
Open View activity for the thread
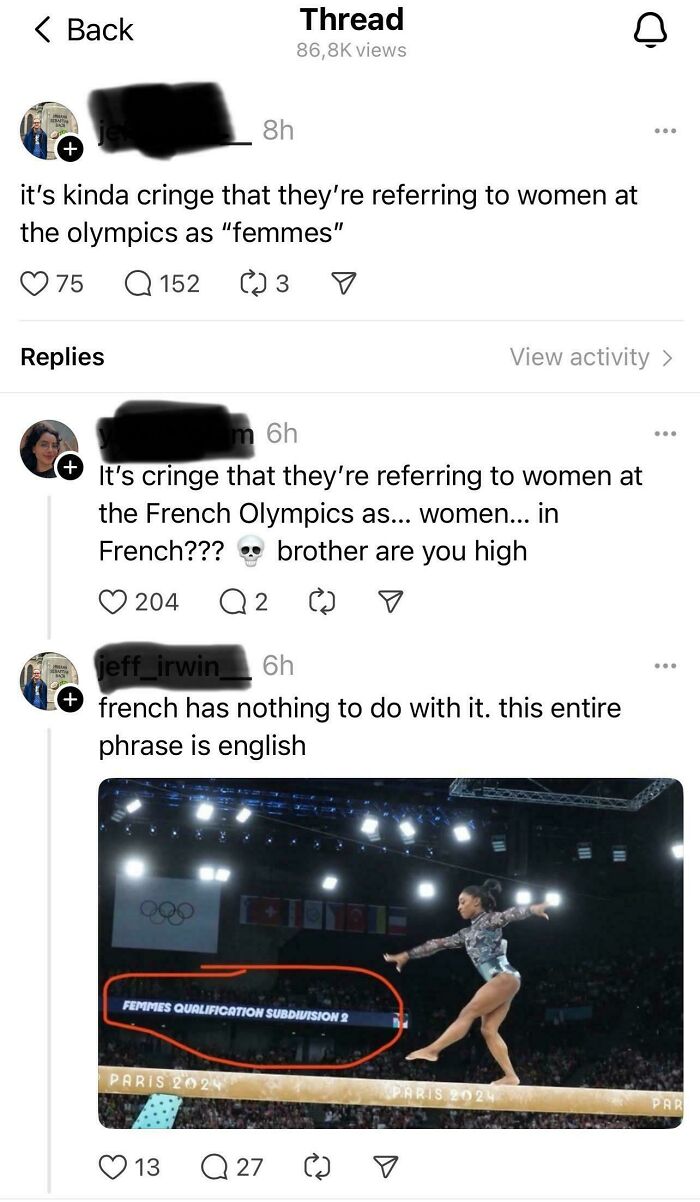click(x=580, y=356)
